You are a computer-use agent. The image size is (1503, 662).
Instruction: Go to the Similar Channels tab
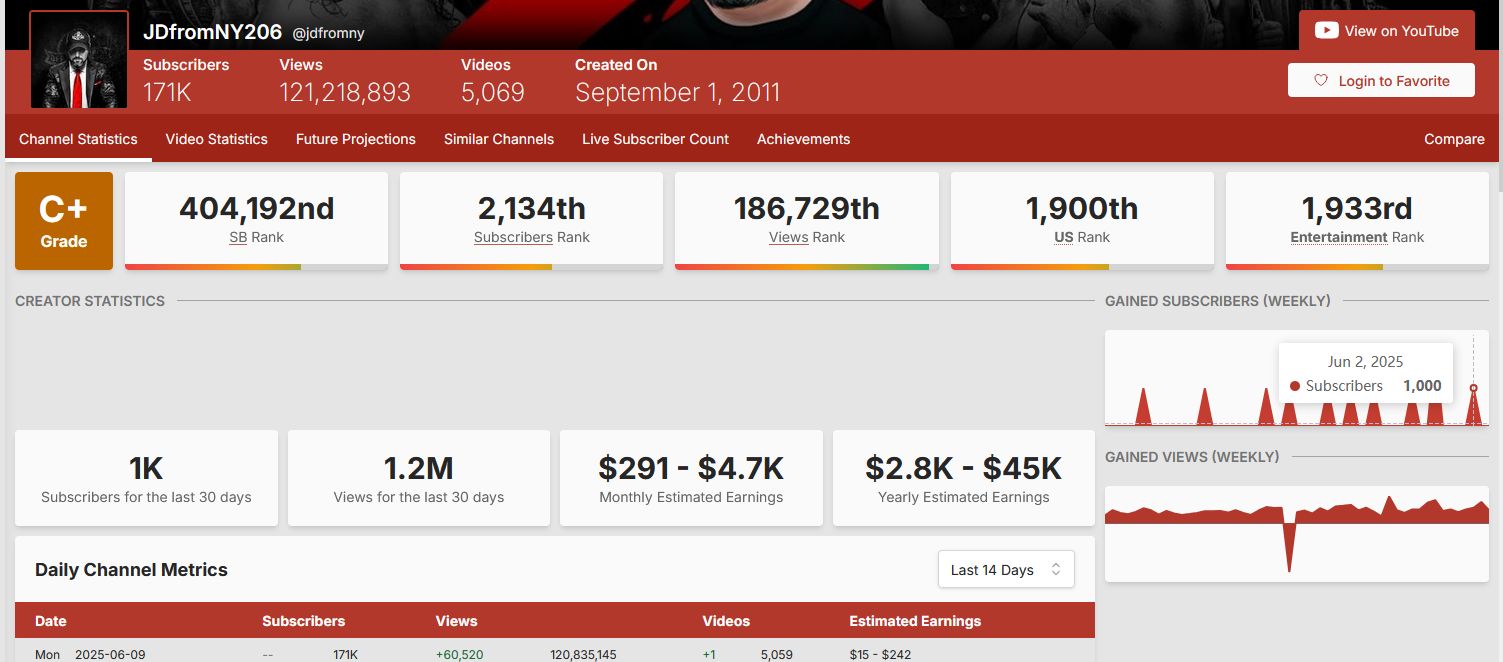[x=498, y=139]
